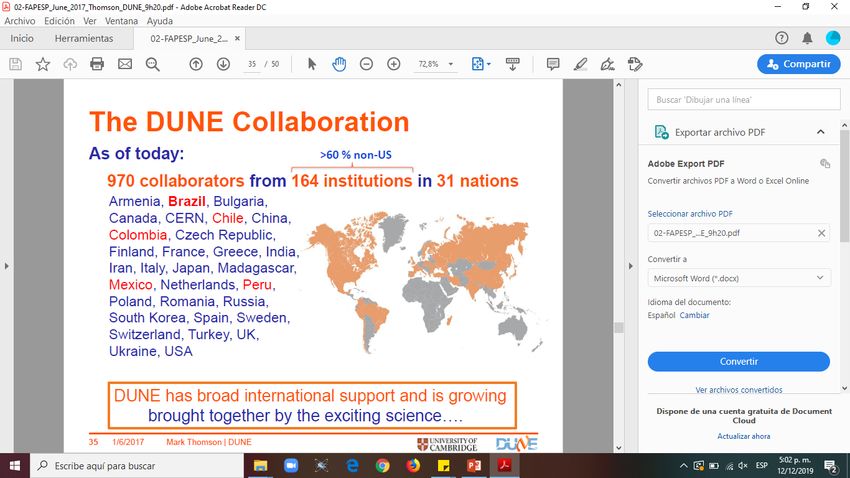Add a comment with the note icon
Viewport: 850px width, 478px height.
pyautogui.click(x=553, y=64)
